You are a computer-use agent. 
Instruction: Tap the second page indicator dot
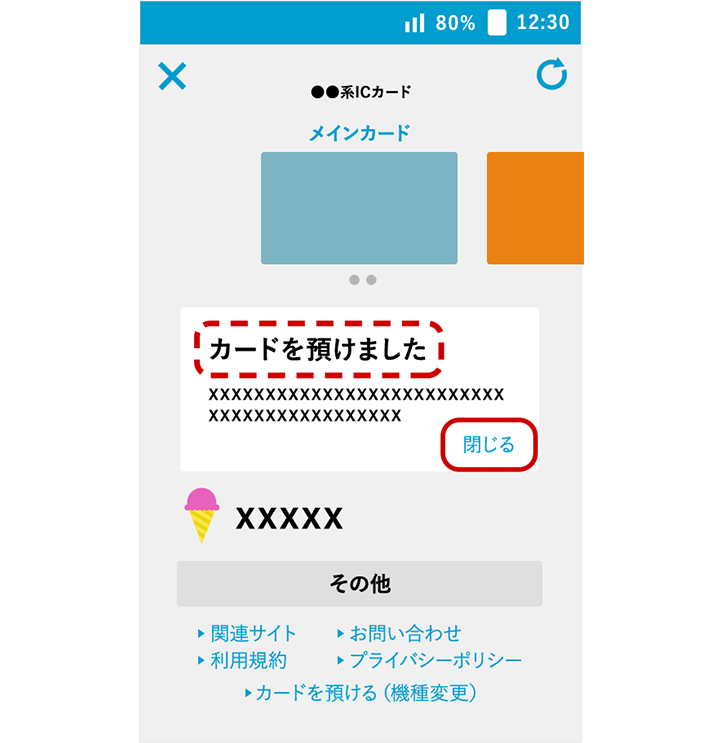pyautogui.click(x=372, y=280)
